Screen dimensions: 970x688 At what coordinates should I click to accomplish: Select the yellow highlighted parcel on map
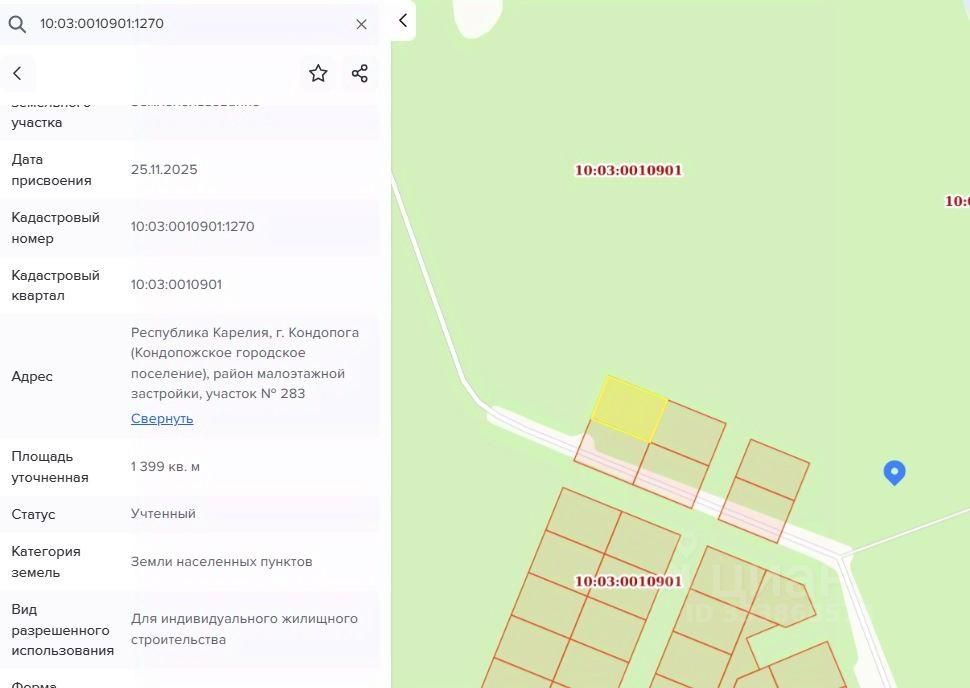(x=630, y=409)
